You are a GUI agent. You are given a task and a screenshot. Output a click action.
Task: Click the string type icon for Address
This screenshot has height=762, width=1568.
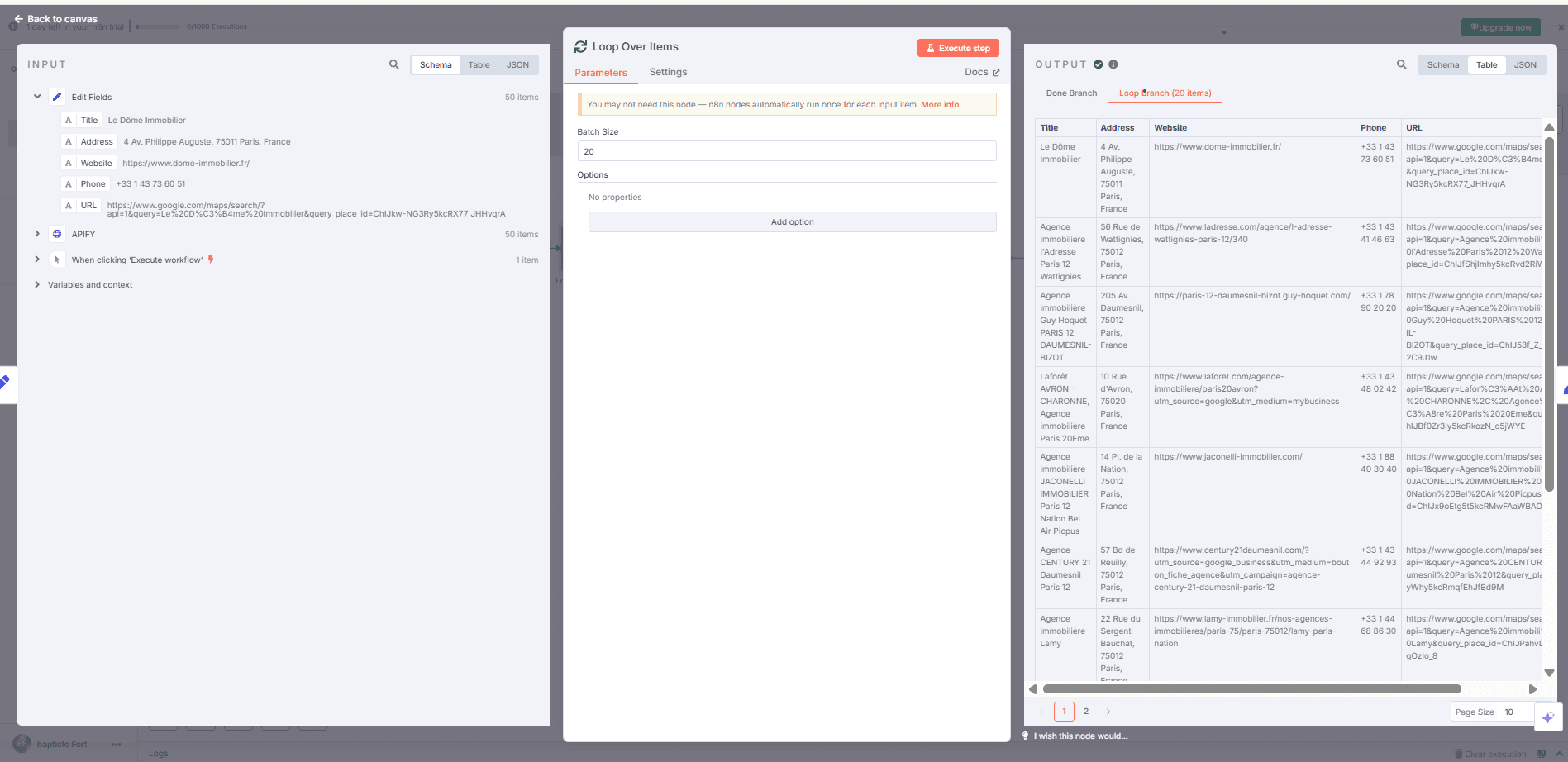pos(69,141)
